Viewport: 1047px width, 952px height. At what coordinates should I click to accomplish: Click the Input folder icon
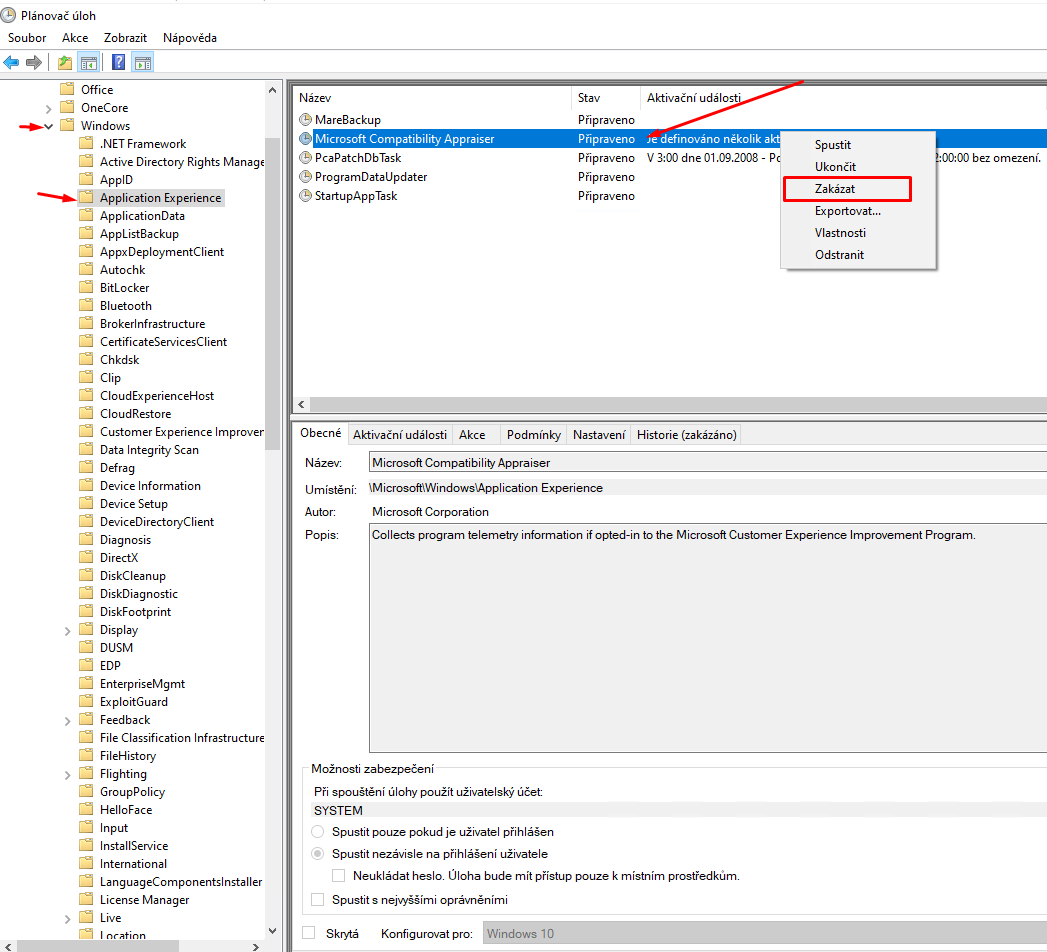[x=85, y=827]
